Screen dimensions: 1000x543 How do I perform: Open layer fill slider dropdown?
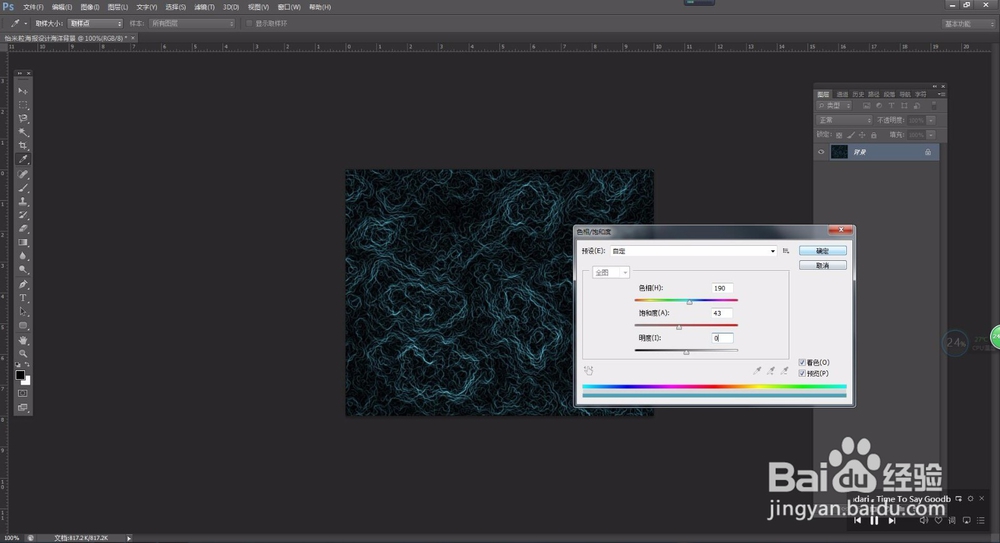click(931, 135)
